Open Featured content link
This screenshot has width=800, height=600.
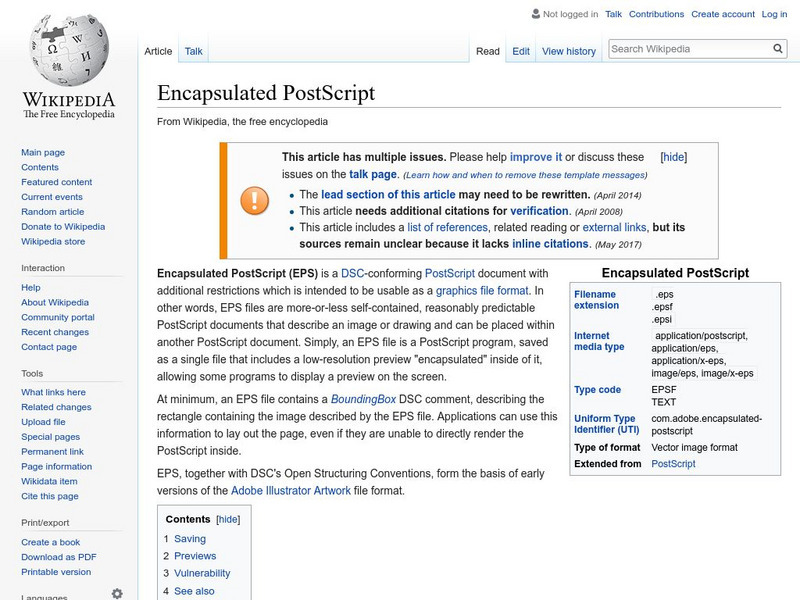[x=57, y=182]
